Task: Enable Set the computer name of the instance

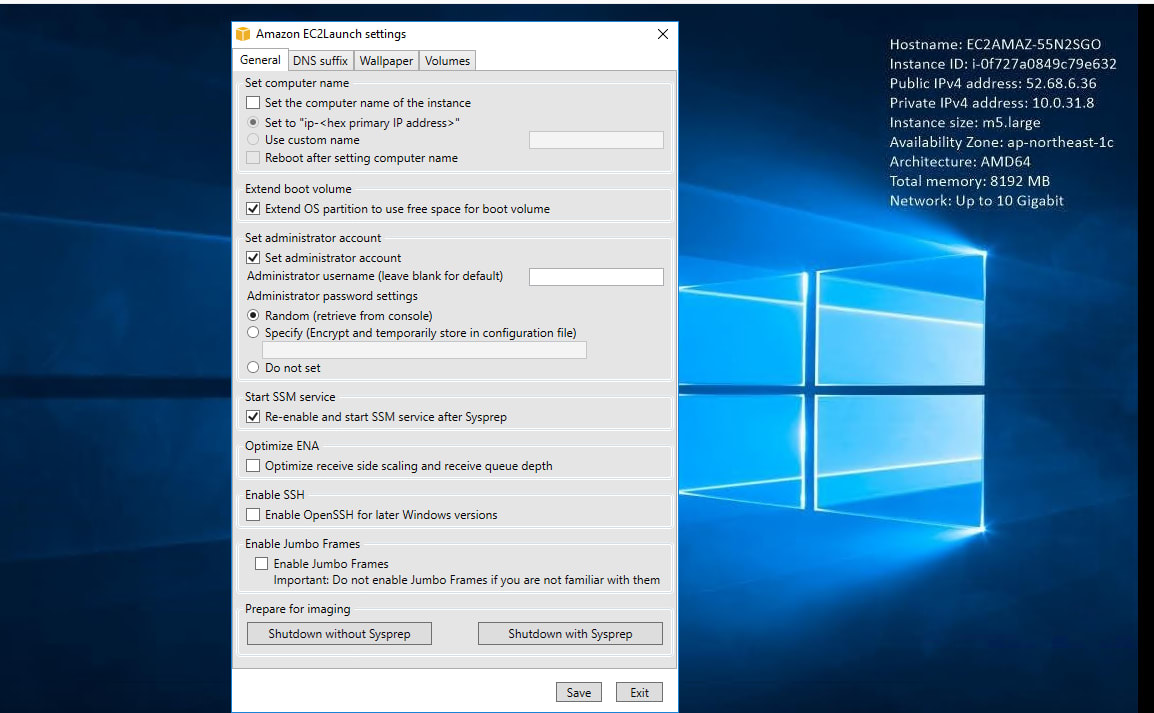Action: tap(253, 102)
